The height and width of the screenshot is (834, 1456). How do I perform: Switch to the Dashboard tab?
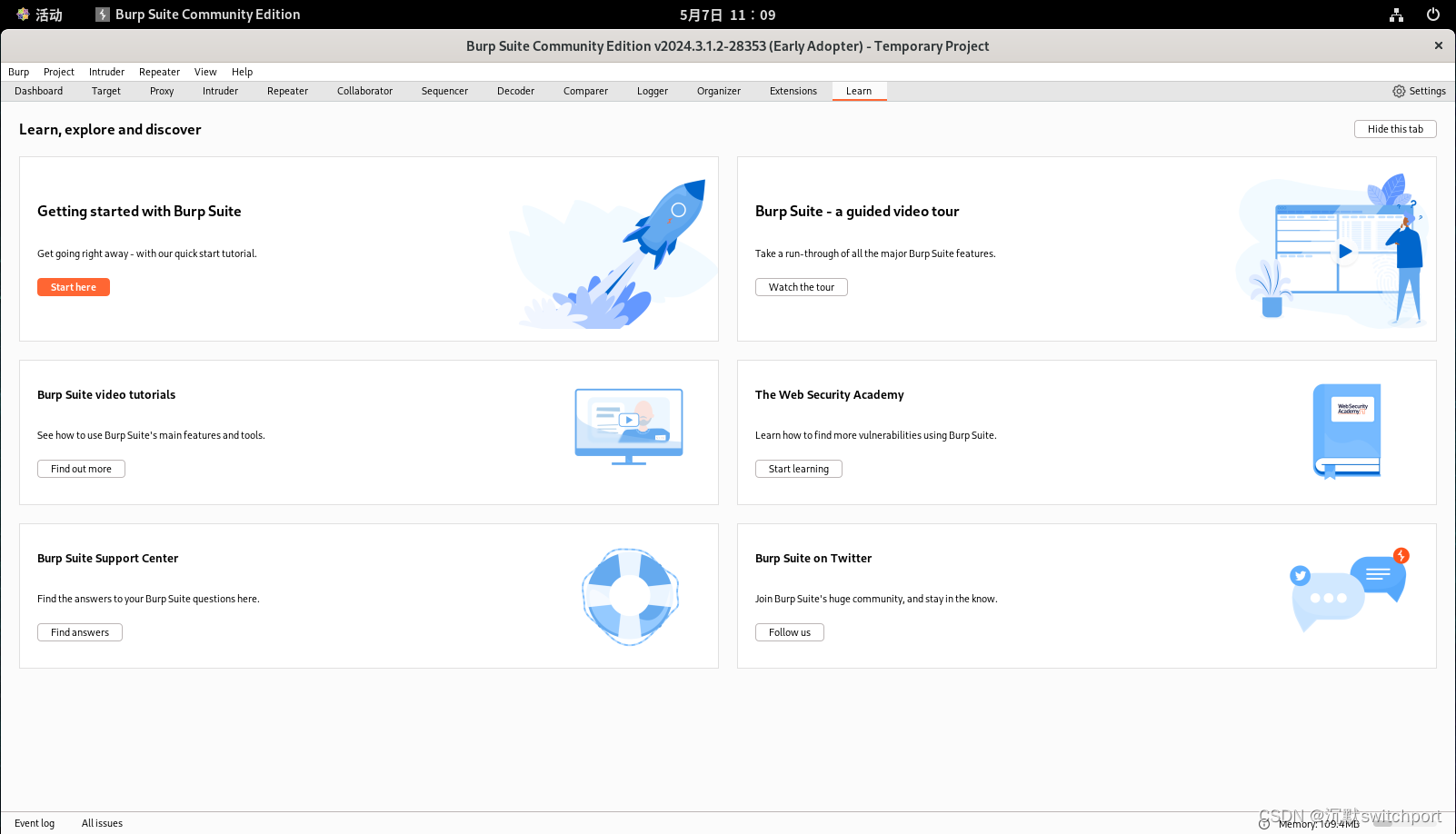[39, 91]
